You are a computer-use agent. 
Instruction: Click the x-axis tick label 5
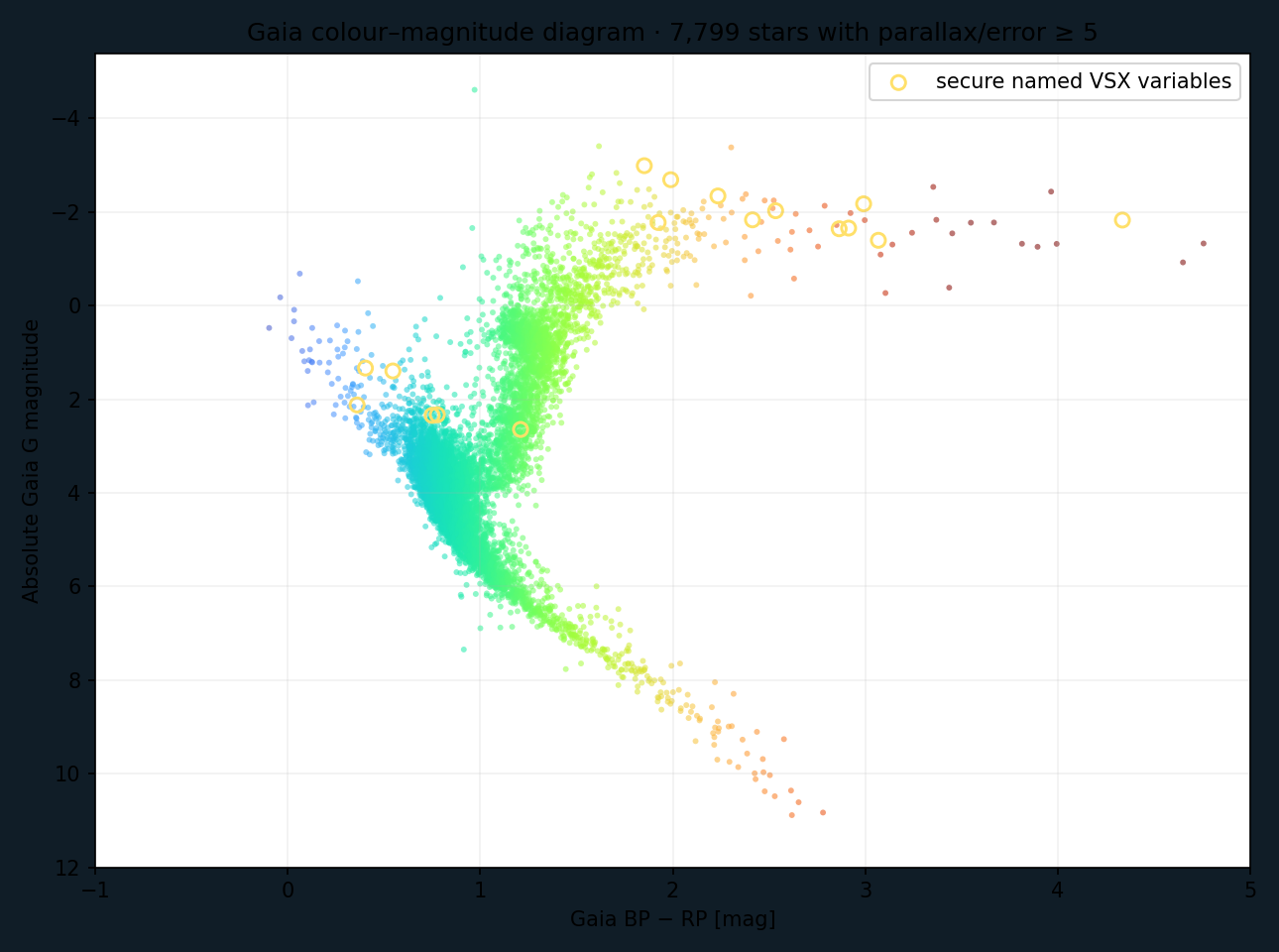[x=1250, y=891]
